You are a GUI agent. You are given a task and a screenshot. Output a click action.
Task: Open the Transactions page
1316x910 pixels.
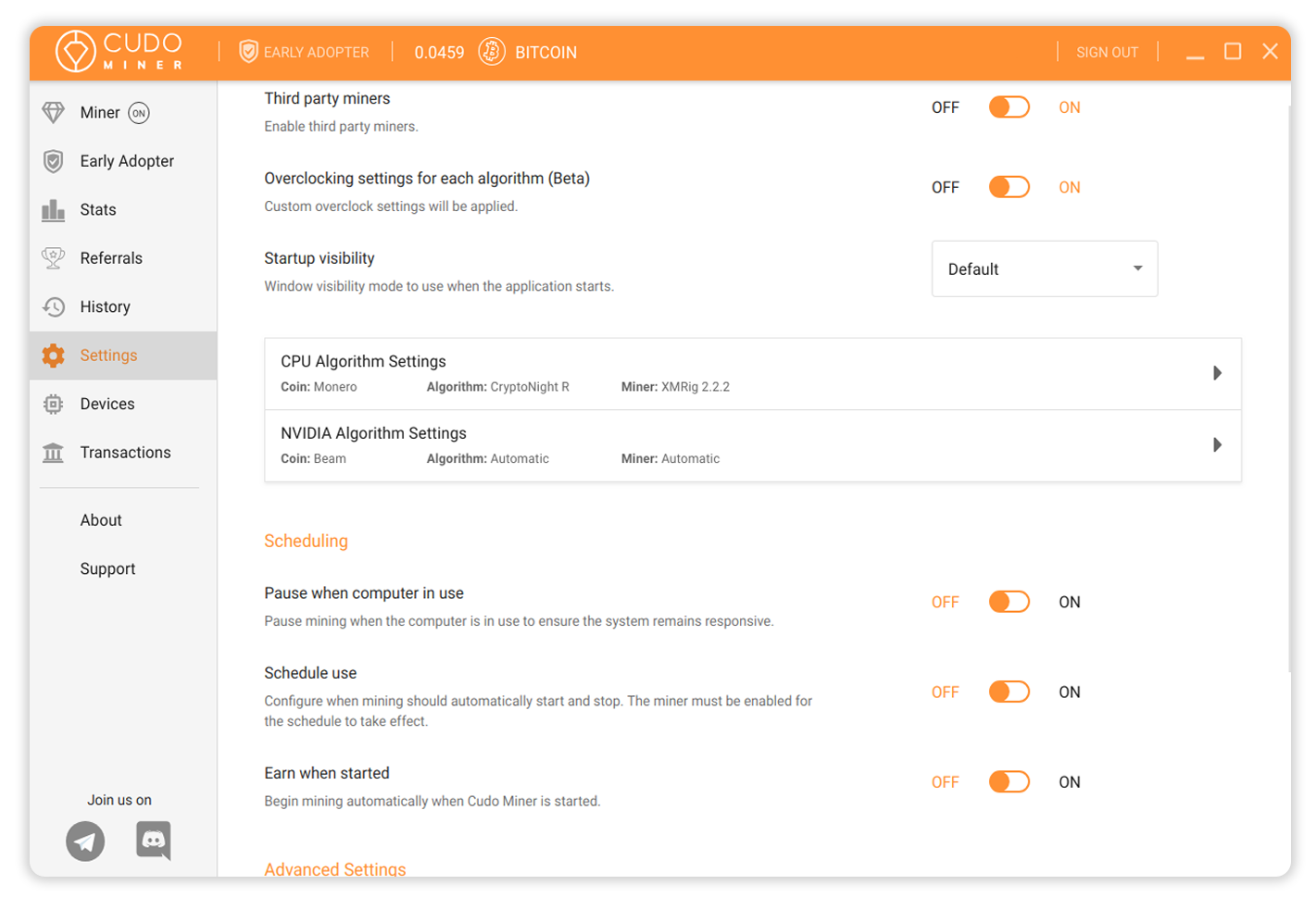tap(123, 453)
